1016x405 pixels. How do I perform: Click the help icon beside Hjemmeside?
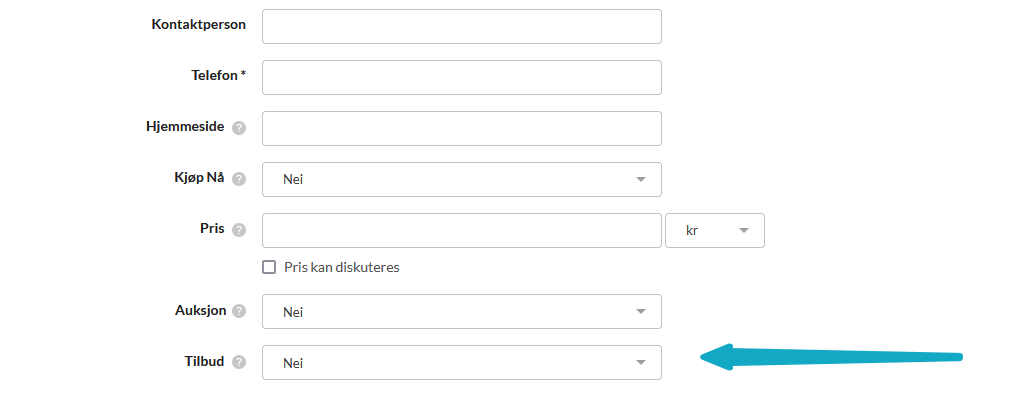[x=239, y=128]
